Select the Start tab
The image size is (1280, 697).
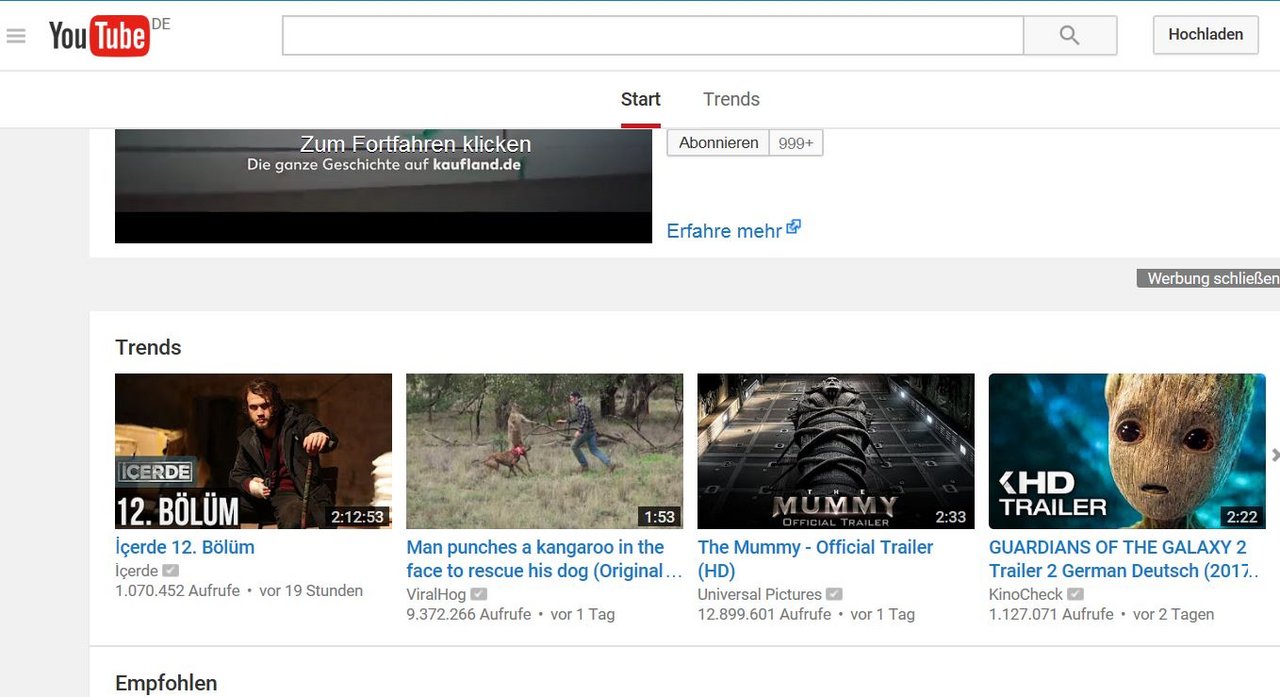point(640,99)
